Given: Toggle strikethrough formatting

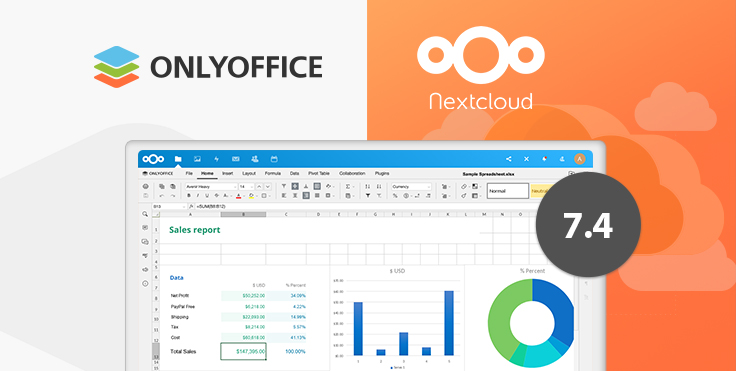Looking at the screenshot, I should coord(216,196).
